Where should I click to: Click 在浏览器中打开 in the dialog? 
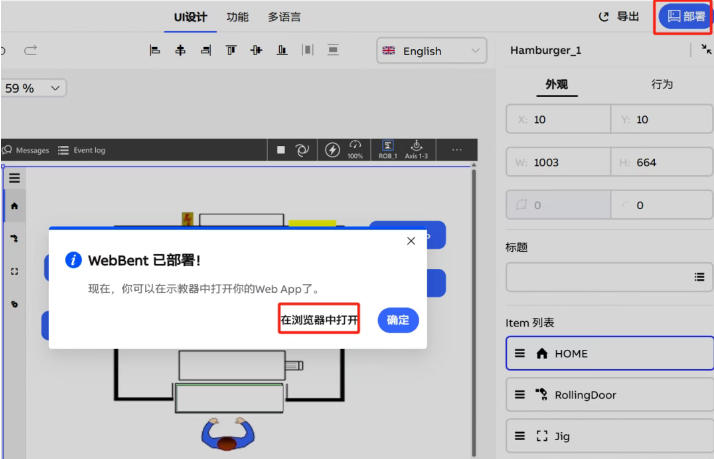[x=319, y=320]
